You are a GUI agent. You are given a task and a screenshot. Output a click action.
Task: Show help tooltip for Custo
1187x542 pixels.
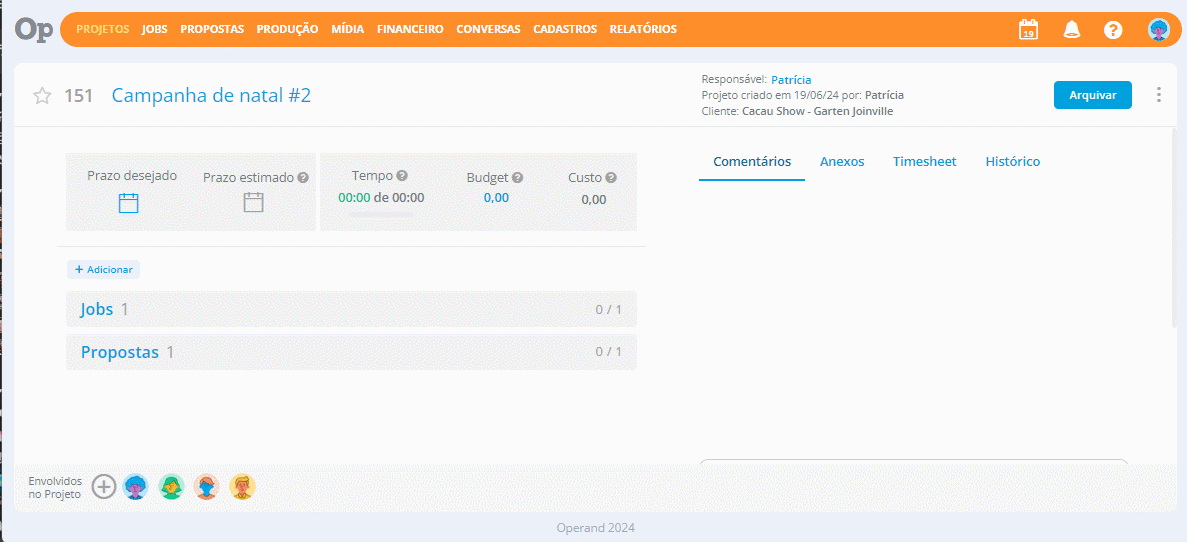click(x=611, y=178)
